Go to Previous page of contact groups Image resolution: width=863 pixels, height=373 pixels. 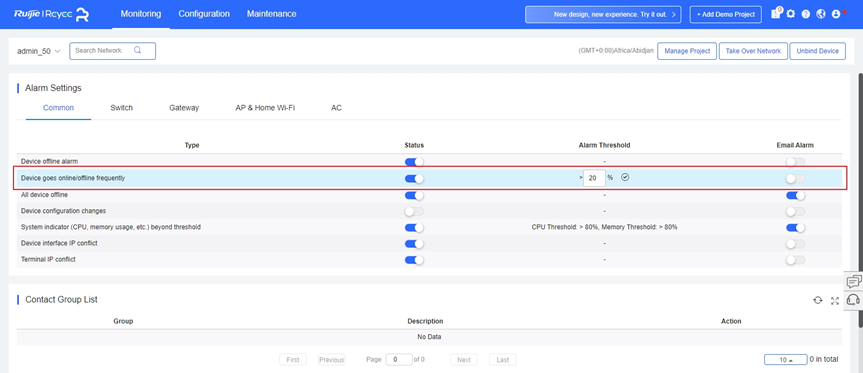(331, 360)
